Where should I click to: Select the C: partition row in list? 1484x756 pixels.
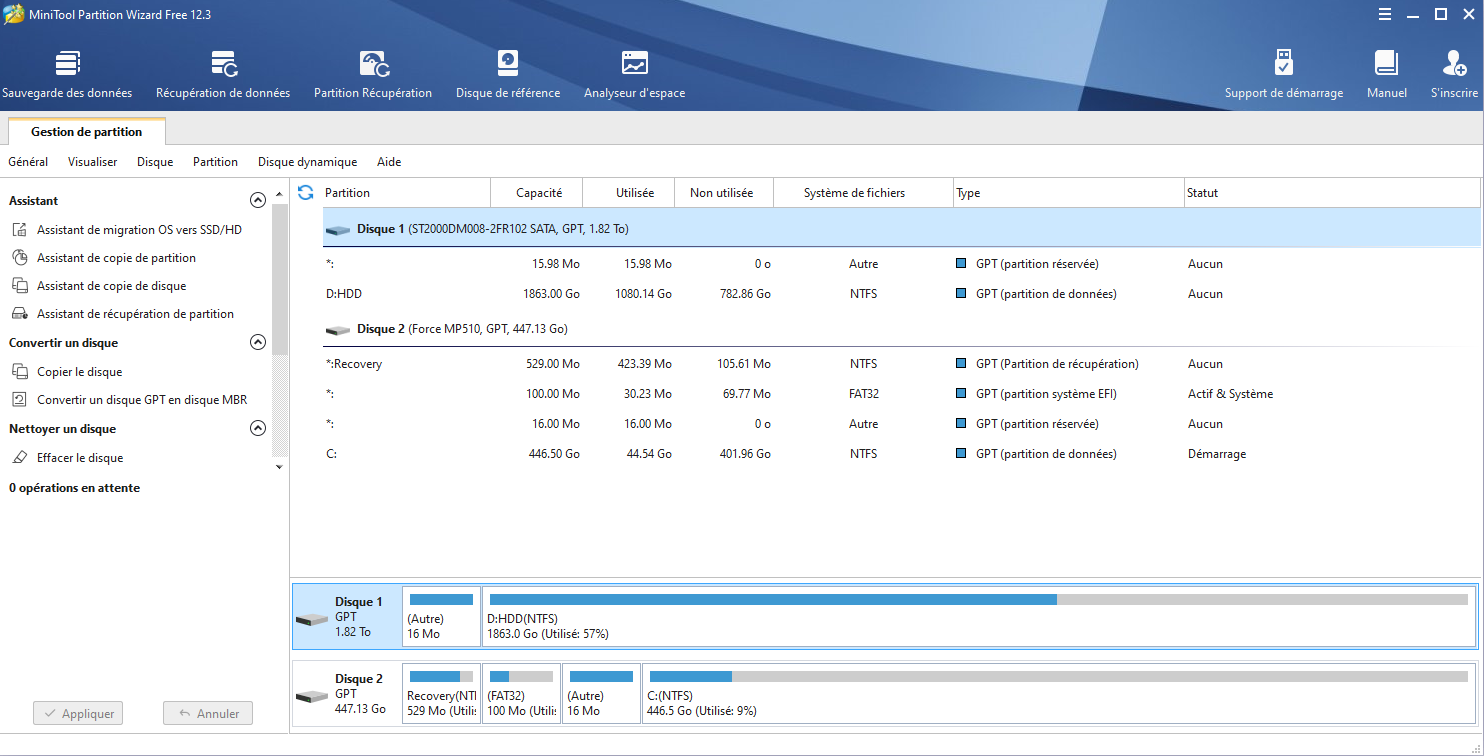[901, 454]
